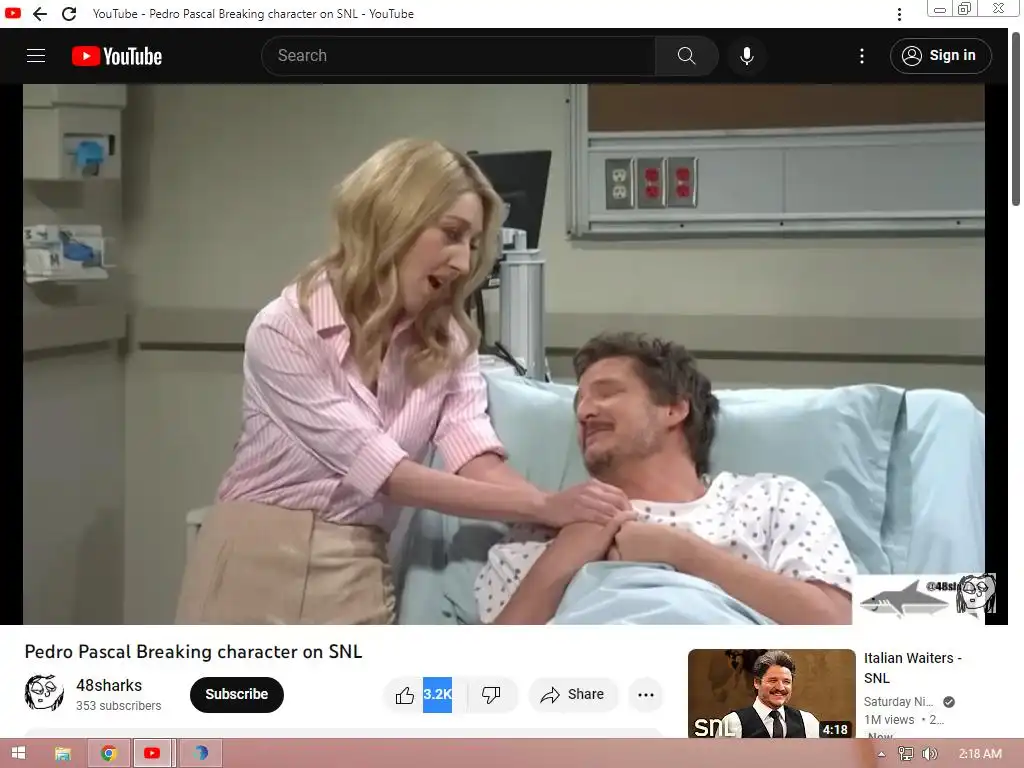The height and width of the screenshot is (768, 1024).
Task: Click the 3.2K like count
Action: click(437, 694)
